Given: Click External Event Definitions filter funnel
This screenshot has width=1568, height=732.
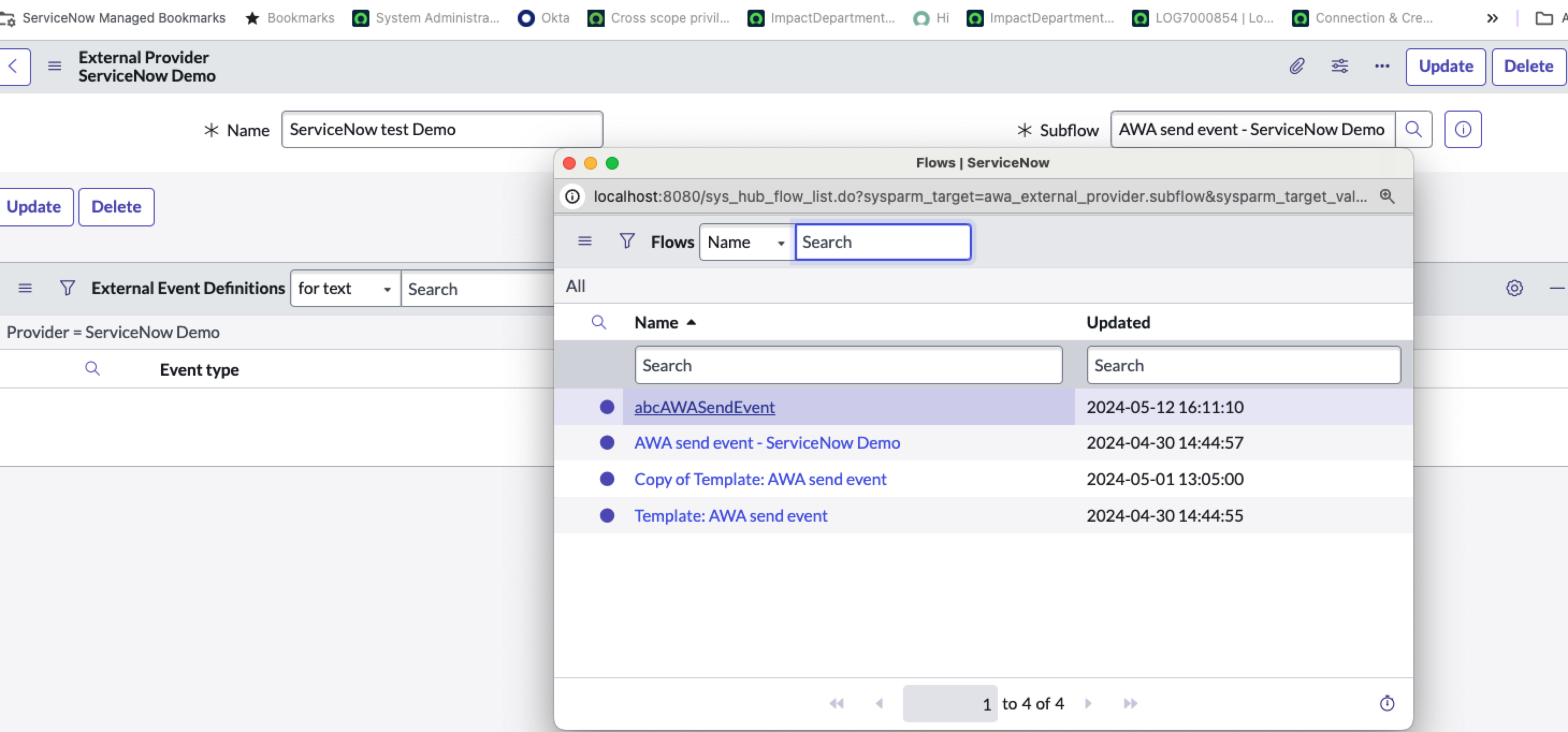Looking at the screenshot, I should [68, 288].
